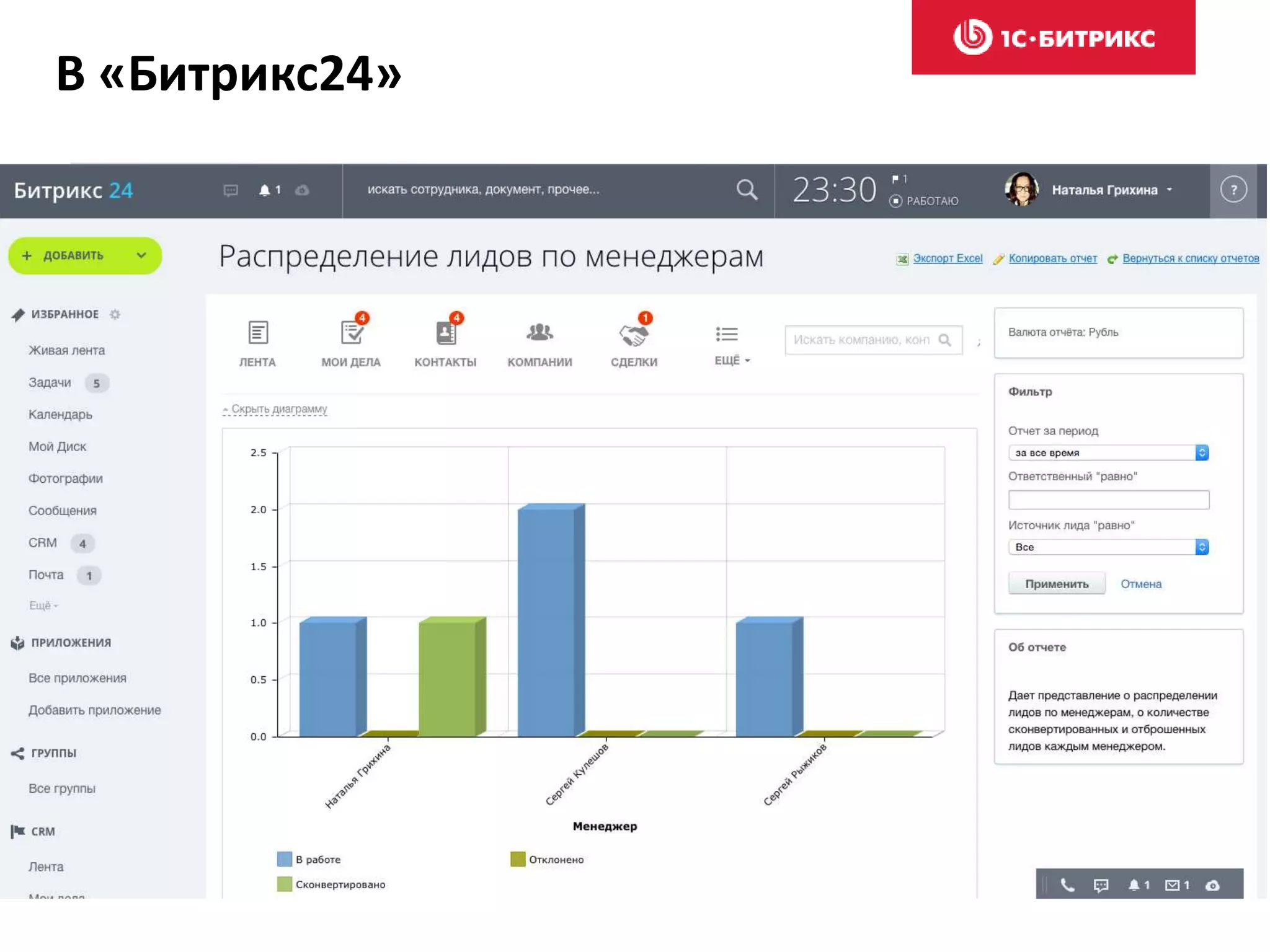This screenshot has height=952, width=1270.
Task: Open Живая лента in the sidebar
Action: pos(66,350)
